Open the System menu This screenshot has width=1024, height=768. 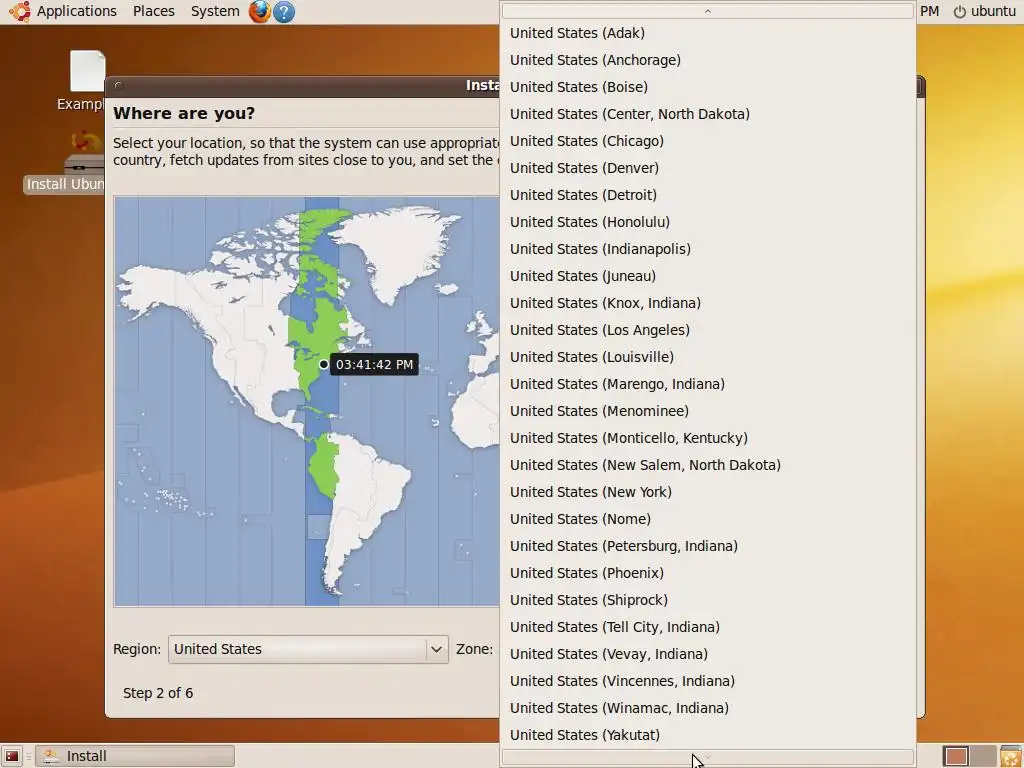pyautogui.click(x=215, y=11)
